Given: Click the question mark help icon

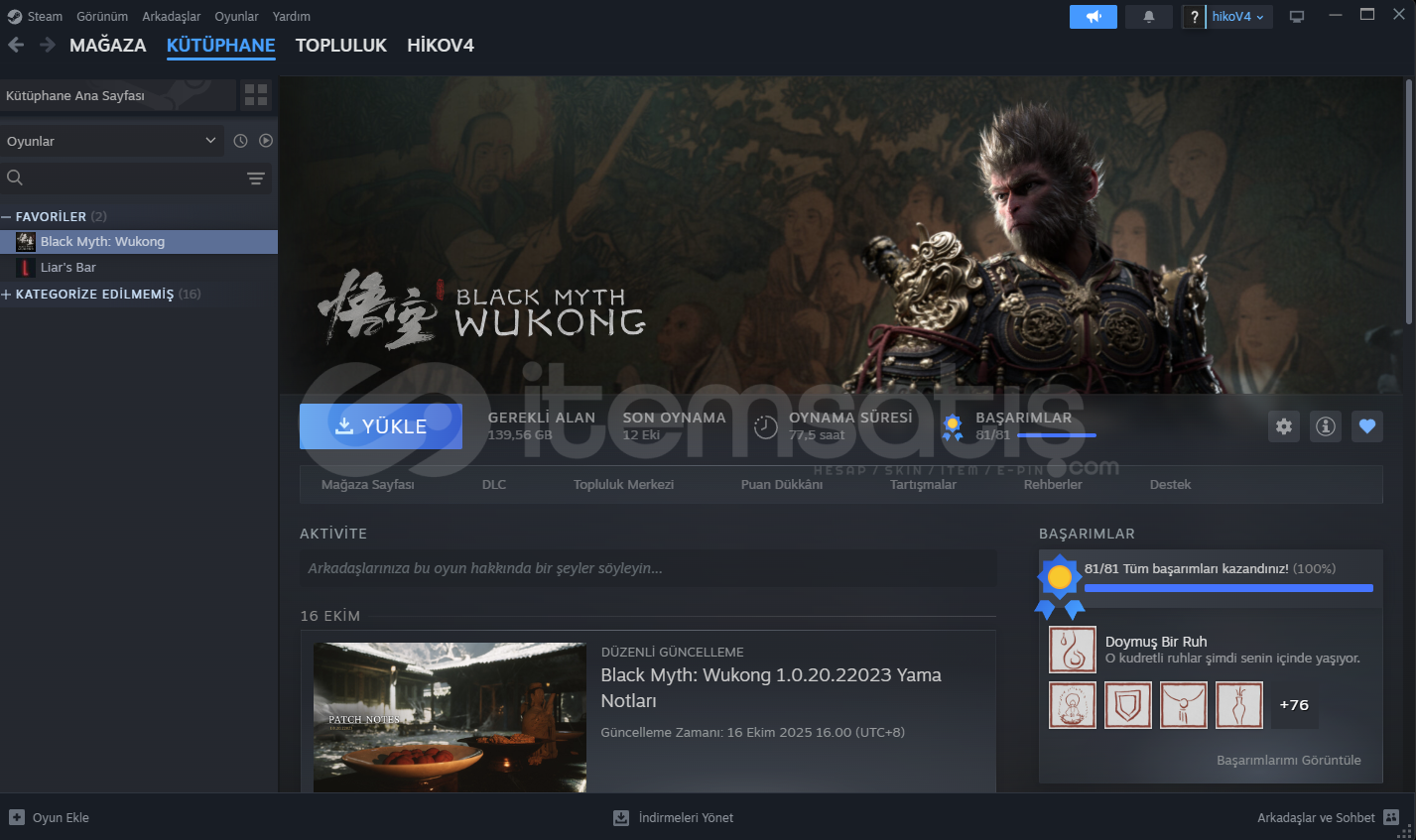Looking at the screenshot, I should click(1194, 17).
